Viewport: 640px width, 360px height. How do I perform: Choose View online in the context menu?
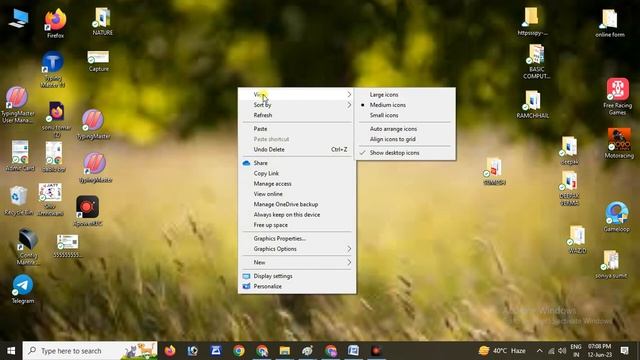coord(297,194)
